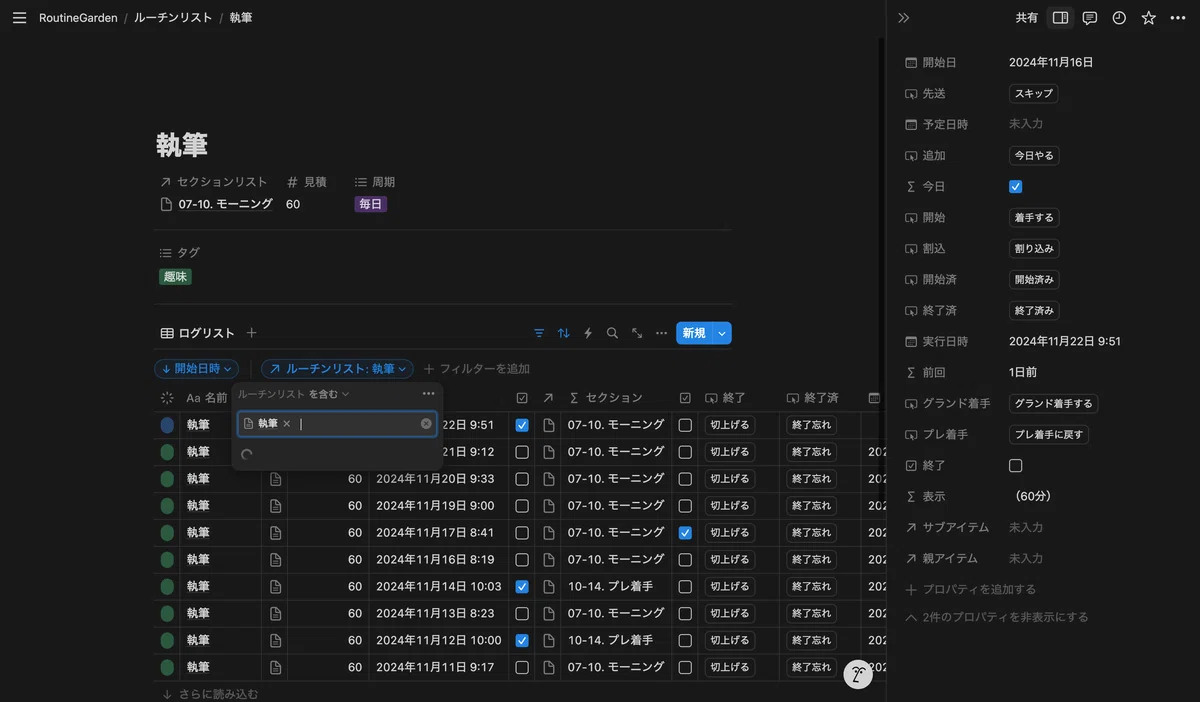Open the top-right three-dot page menu
The image size is (1200, 702).
[1178, 18]
